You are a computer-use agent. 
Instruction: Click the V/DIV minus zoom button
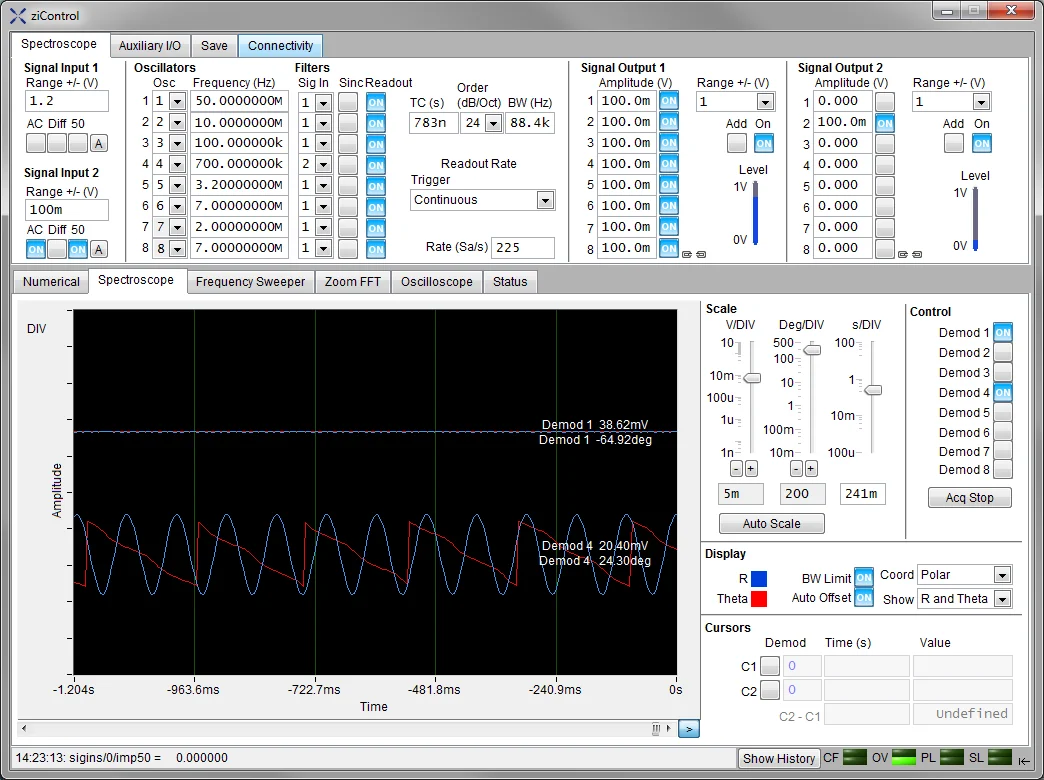[x=736, y=469]
